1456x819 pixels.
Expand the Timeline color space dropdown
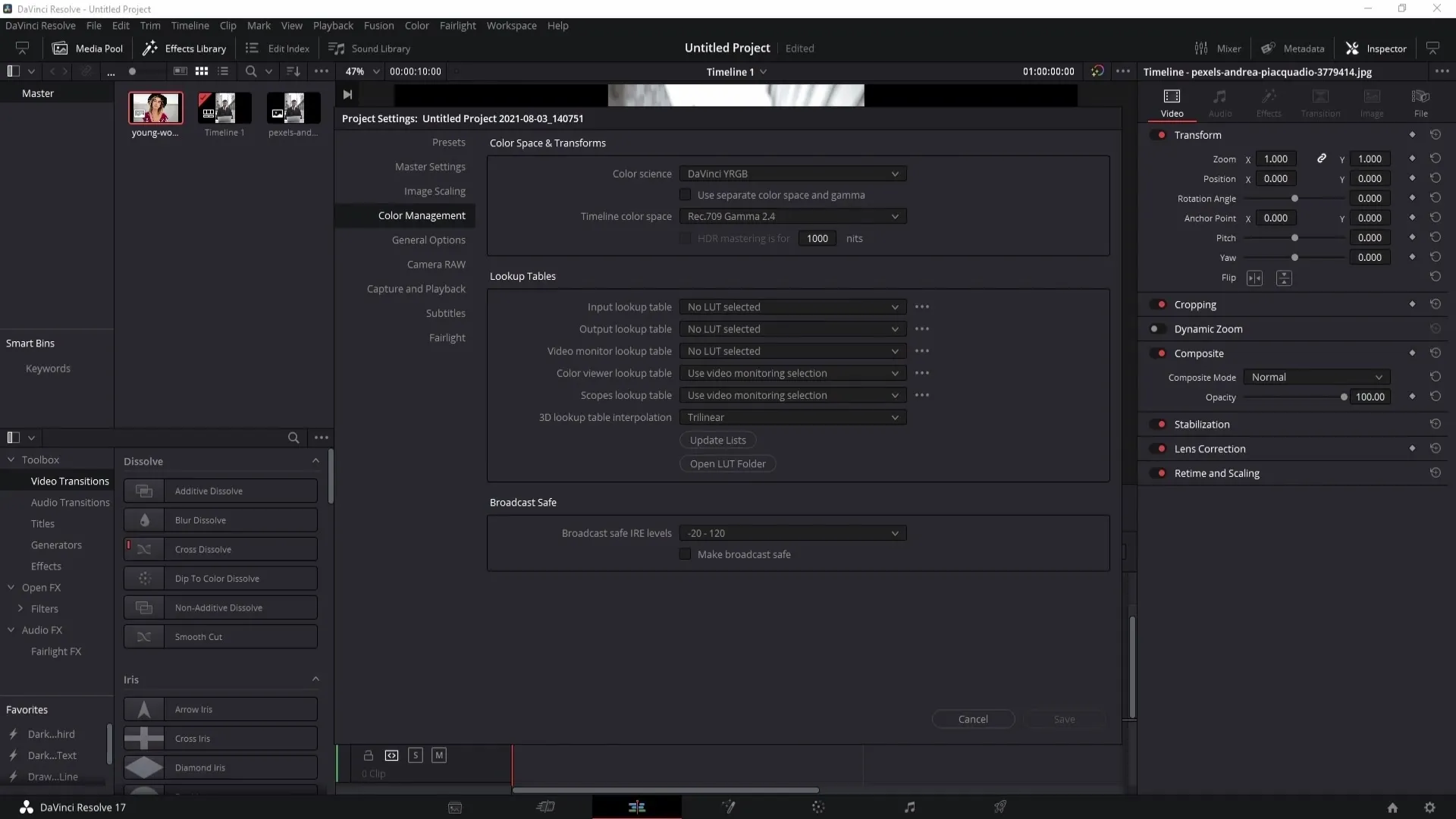point(895,216)
